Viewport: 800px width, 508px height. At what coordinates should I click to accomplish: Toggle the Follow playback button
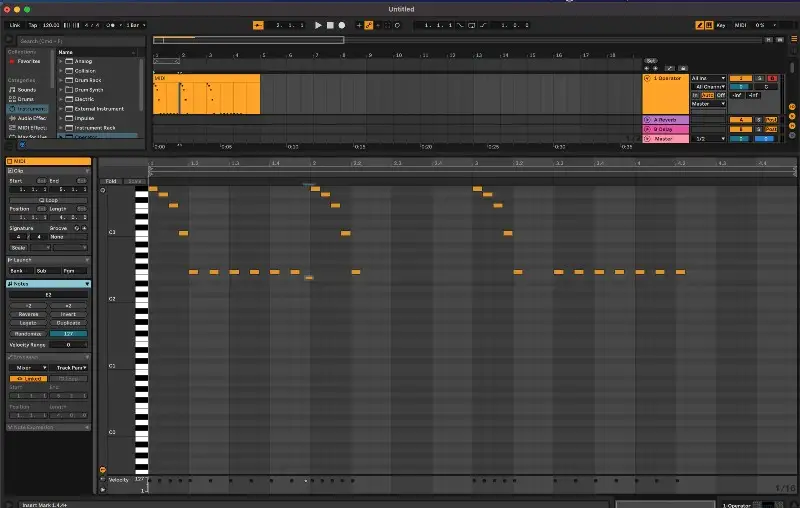258,25
